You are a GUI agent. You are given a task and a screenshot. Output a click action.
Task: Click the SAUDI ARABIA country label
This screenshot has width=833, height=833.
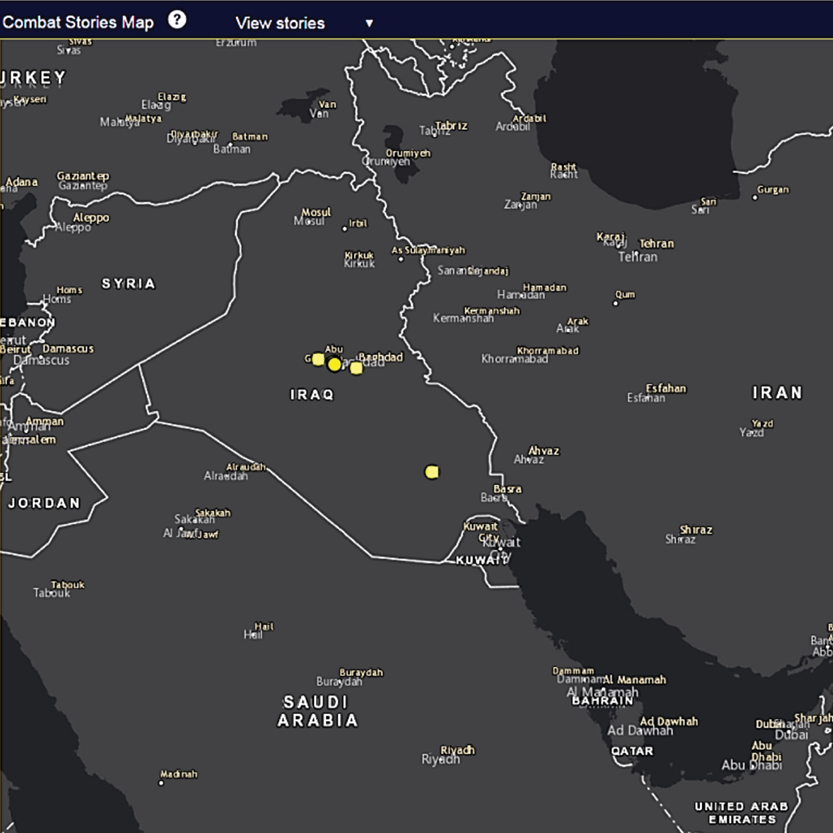pos(317,711)
